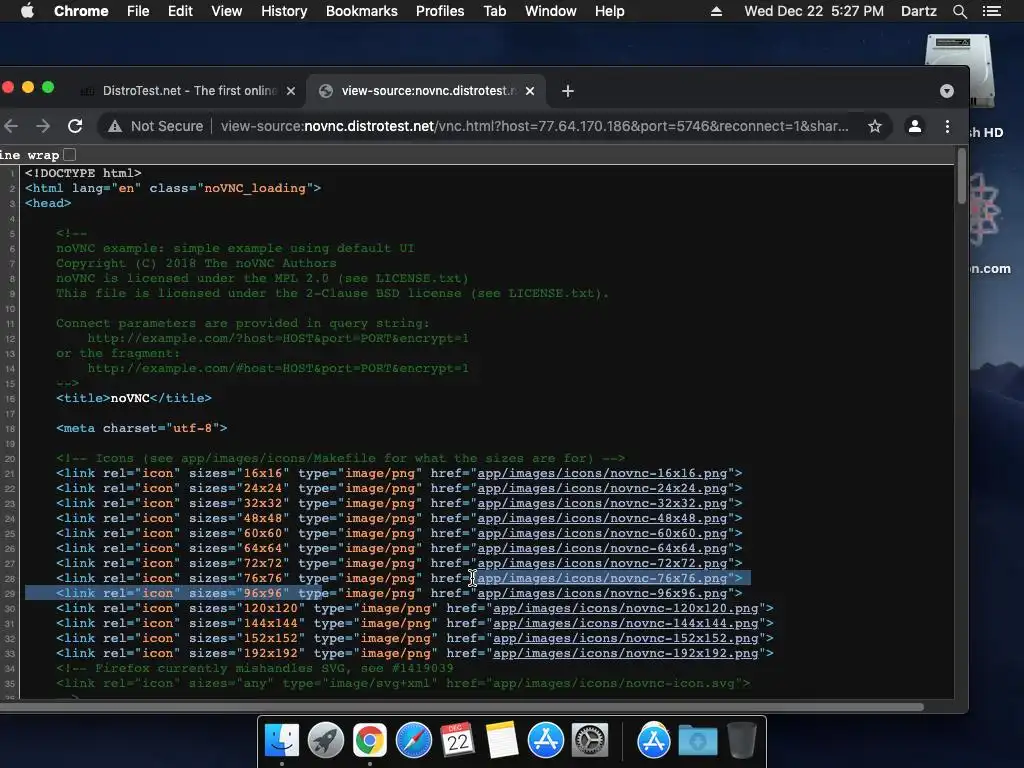Open Spotlight search magnifier icon
The height and width of the screenshot is (768, 1024).
(x=959, y=11)
